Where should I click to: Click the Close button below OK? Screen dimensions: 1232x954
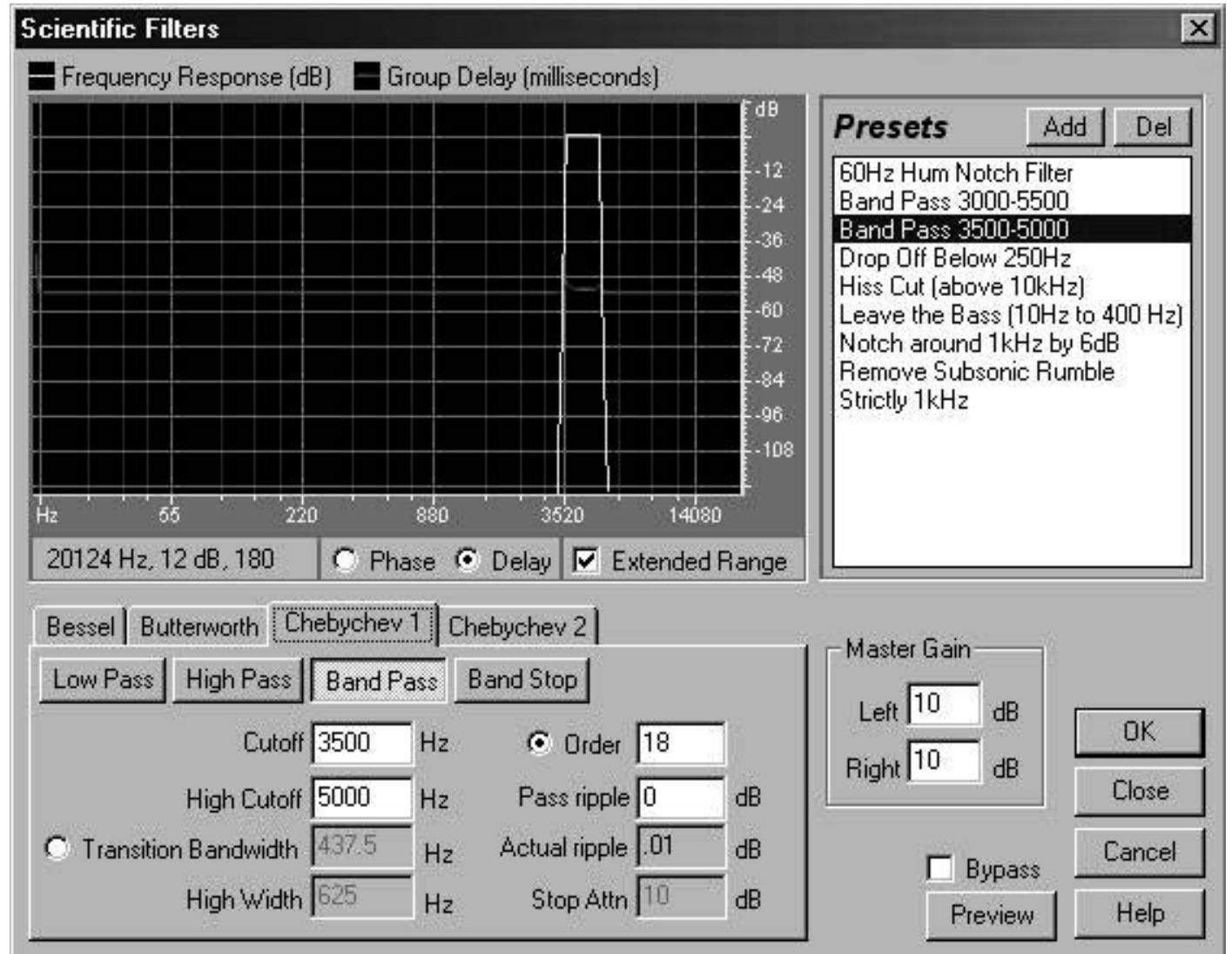1140,791
